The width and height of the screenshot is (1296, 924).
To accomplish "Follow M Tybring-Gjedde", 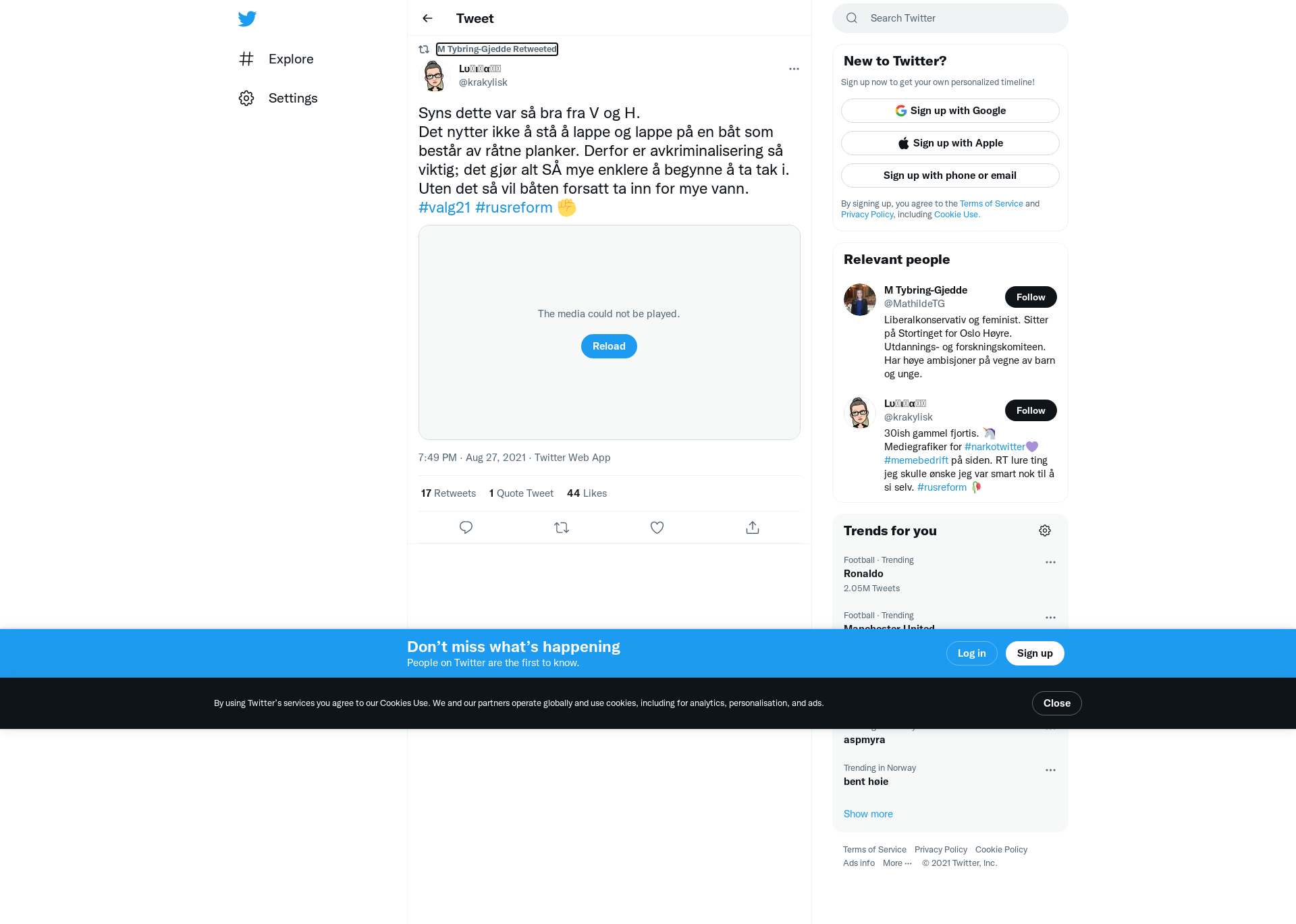I will click(1031, 297).
